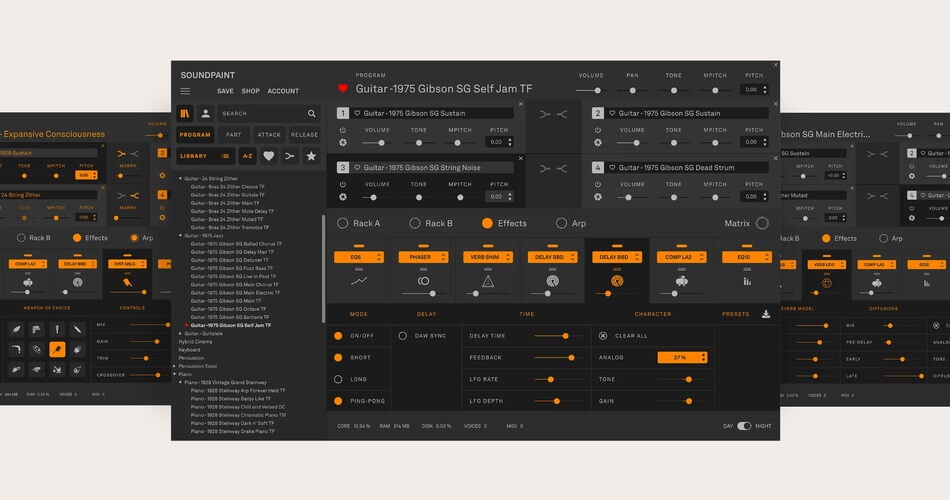Open the user profile icon tab
The width and height of the screenshot is (950, 500).
205,113
